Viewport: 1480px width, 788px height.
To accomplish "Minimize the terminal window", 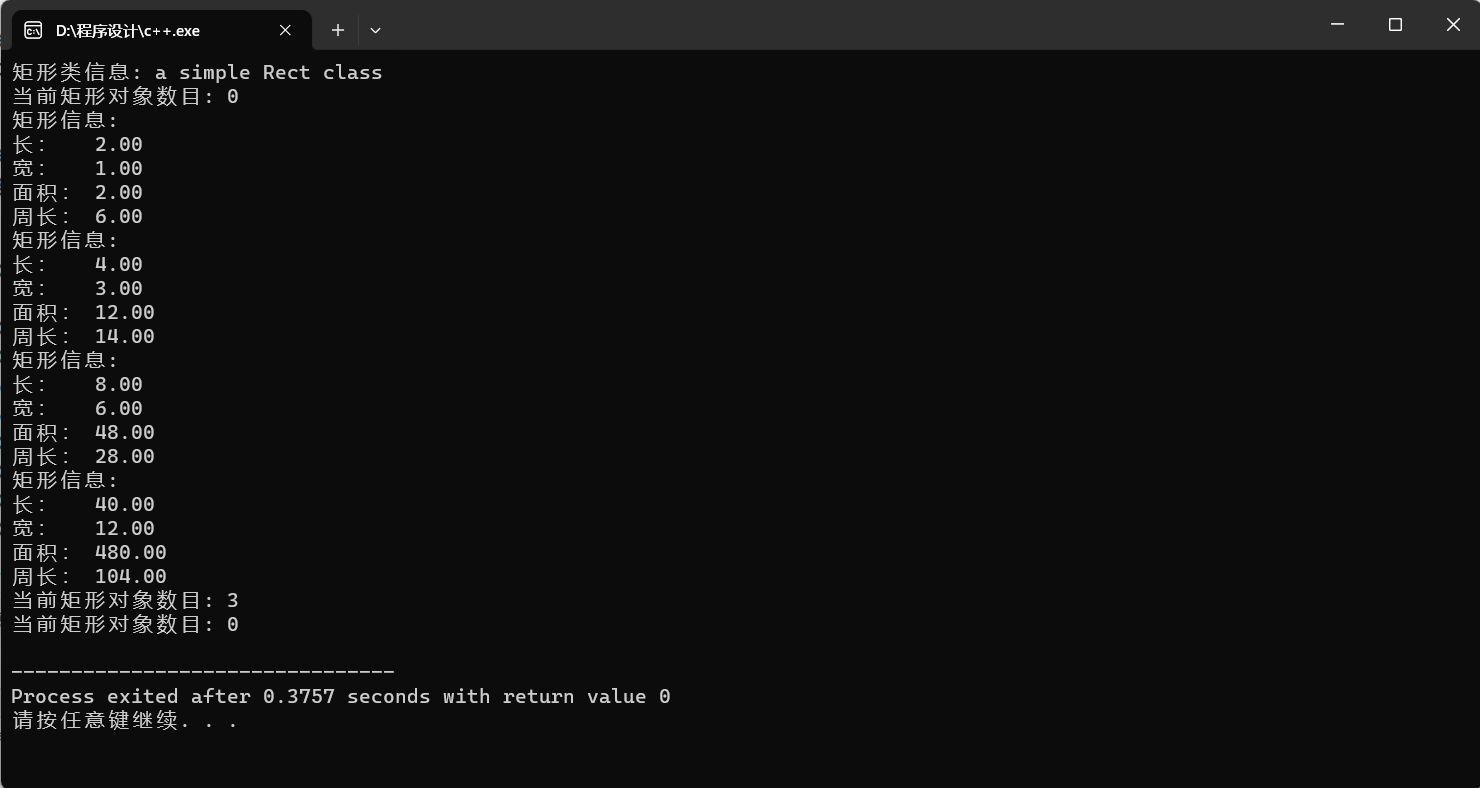I will click(1338, 25).
